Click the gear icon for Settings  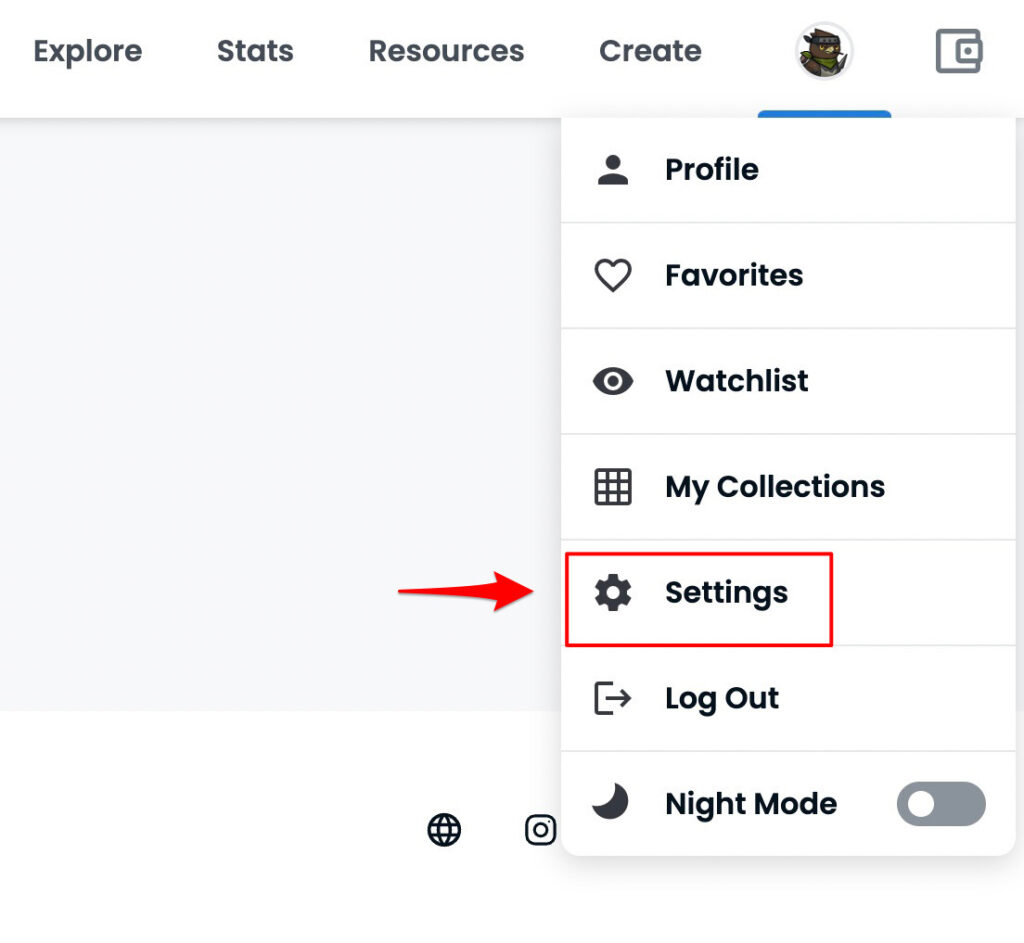coord(613,592)
